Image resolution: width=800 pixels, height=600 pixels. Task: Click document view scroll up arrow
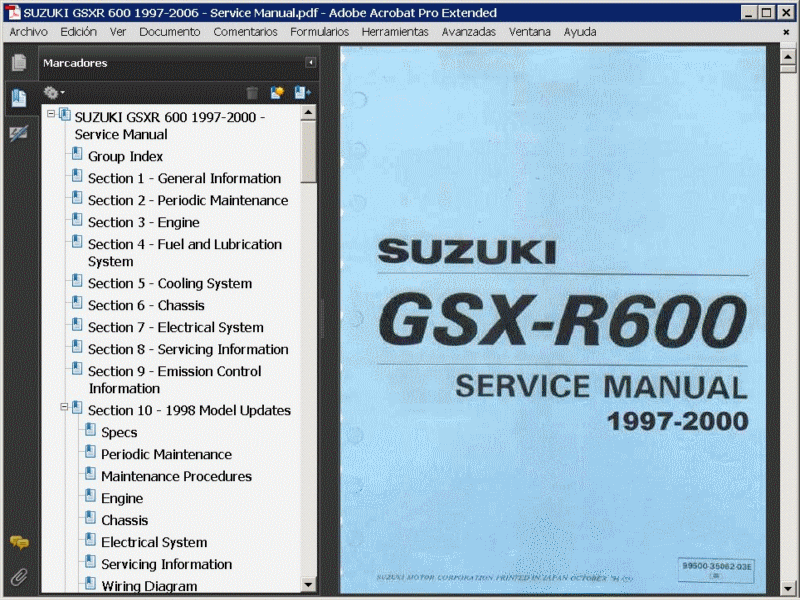click(x=788, y=56)
